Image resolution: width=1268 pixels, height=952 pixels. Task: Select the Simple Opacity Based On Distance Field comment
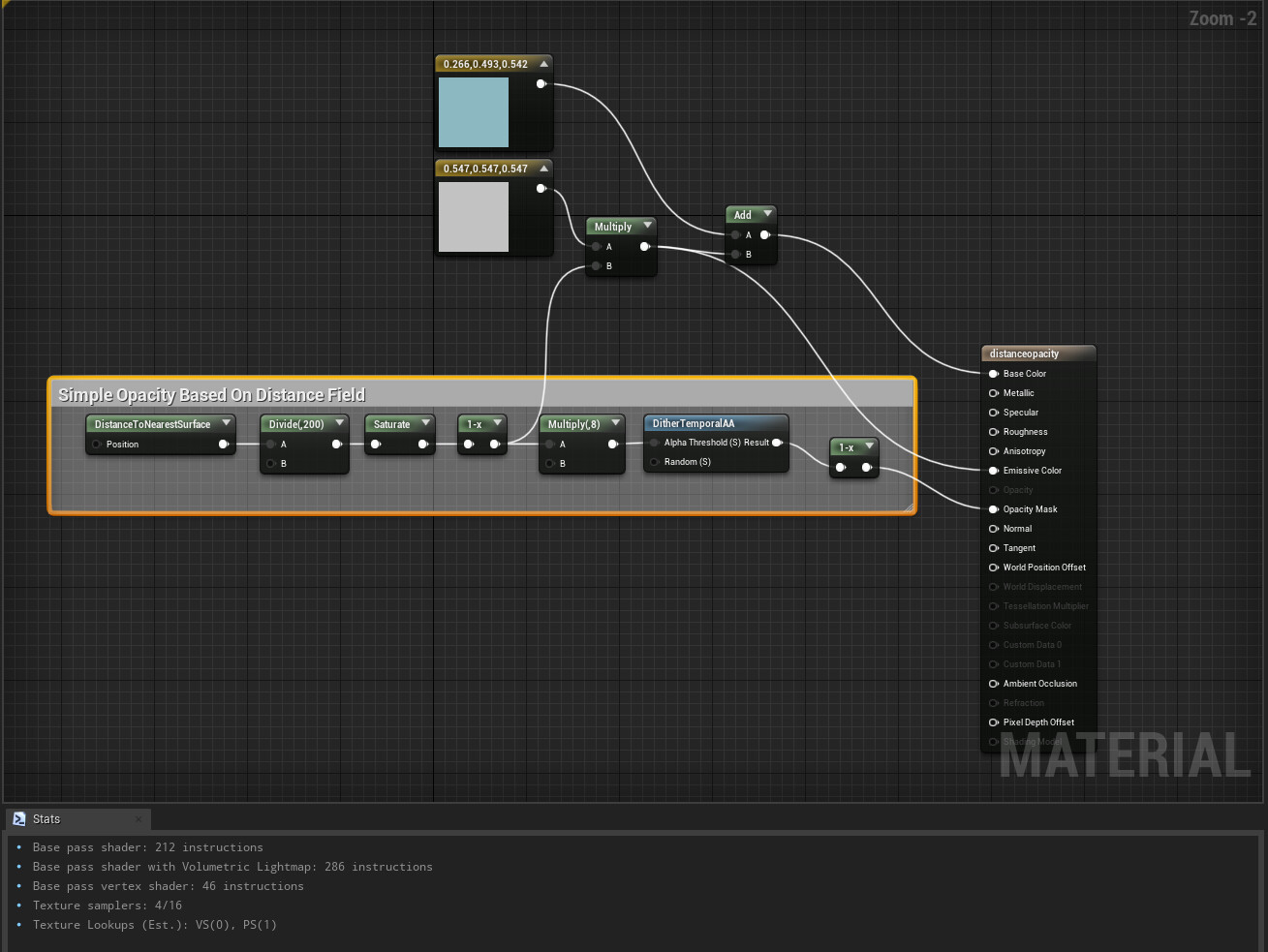click(x=212, y=394)
